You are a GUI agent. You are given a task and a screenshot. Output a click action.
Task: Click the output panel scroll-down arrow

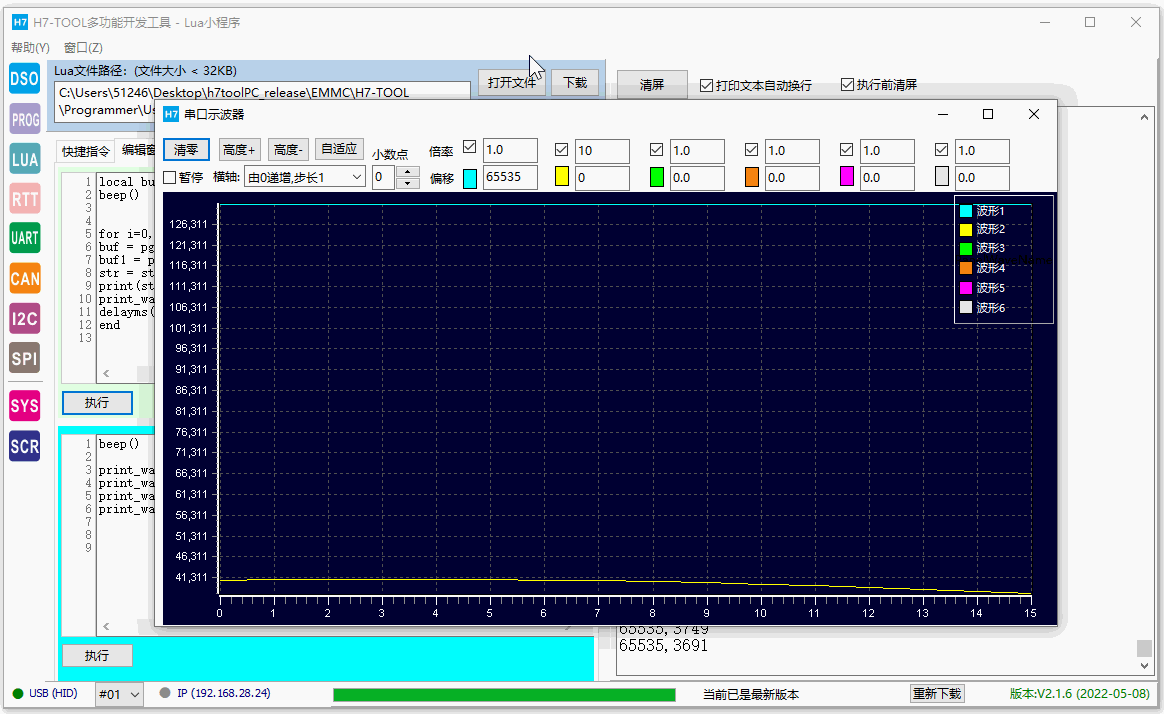click(x=1144, y=666)
